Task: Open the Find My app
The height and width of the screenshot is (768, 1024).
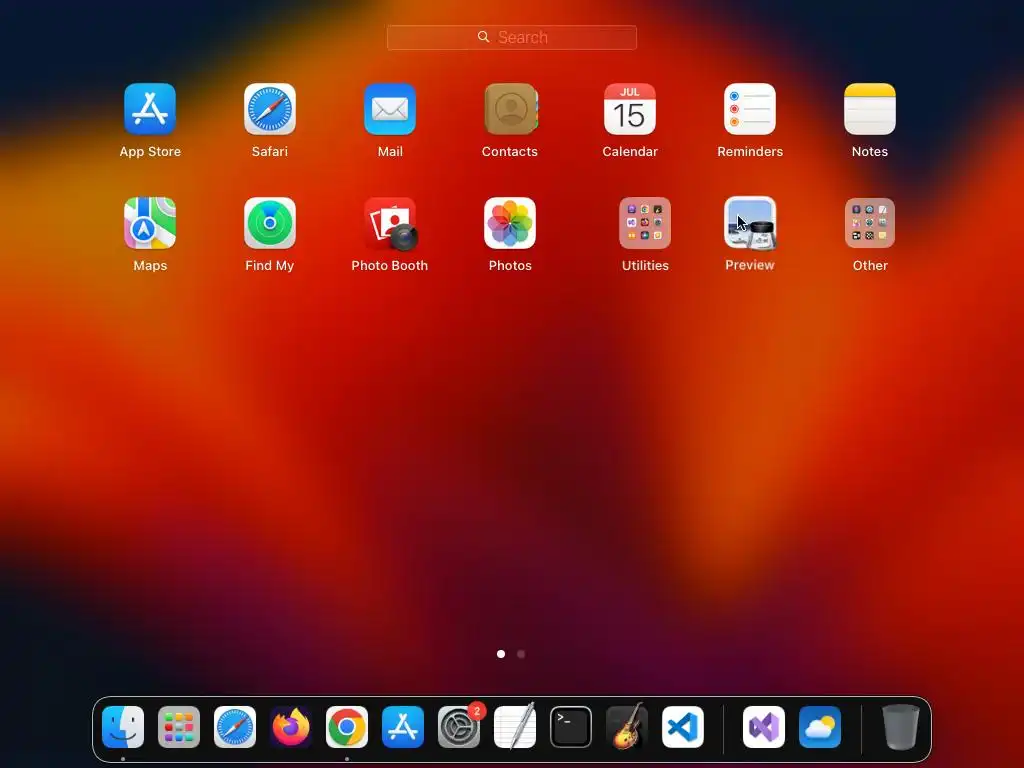Action: tap(270, 223)
